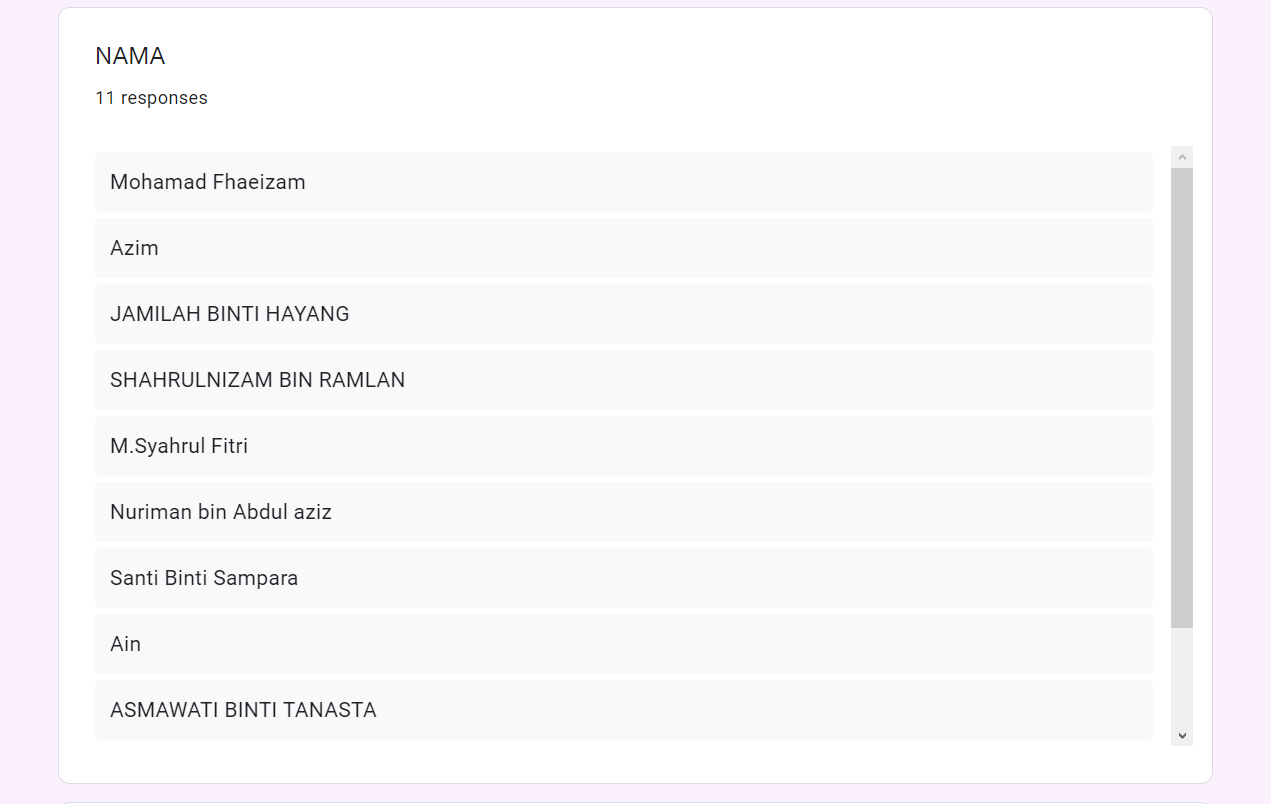
Task: Click the 11 responses count text
Action: pyautogui.click(x=151, y=98)
